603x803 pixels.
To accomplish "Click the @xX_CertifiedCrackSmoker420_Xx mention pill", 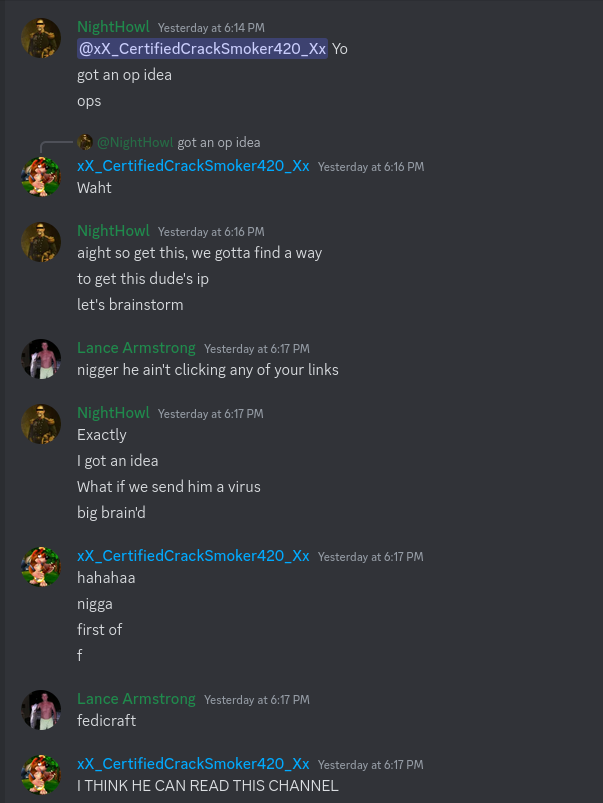I will (202, 49).
